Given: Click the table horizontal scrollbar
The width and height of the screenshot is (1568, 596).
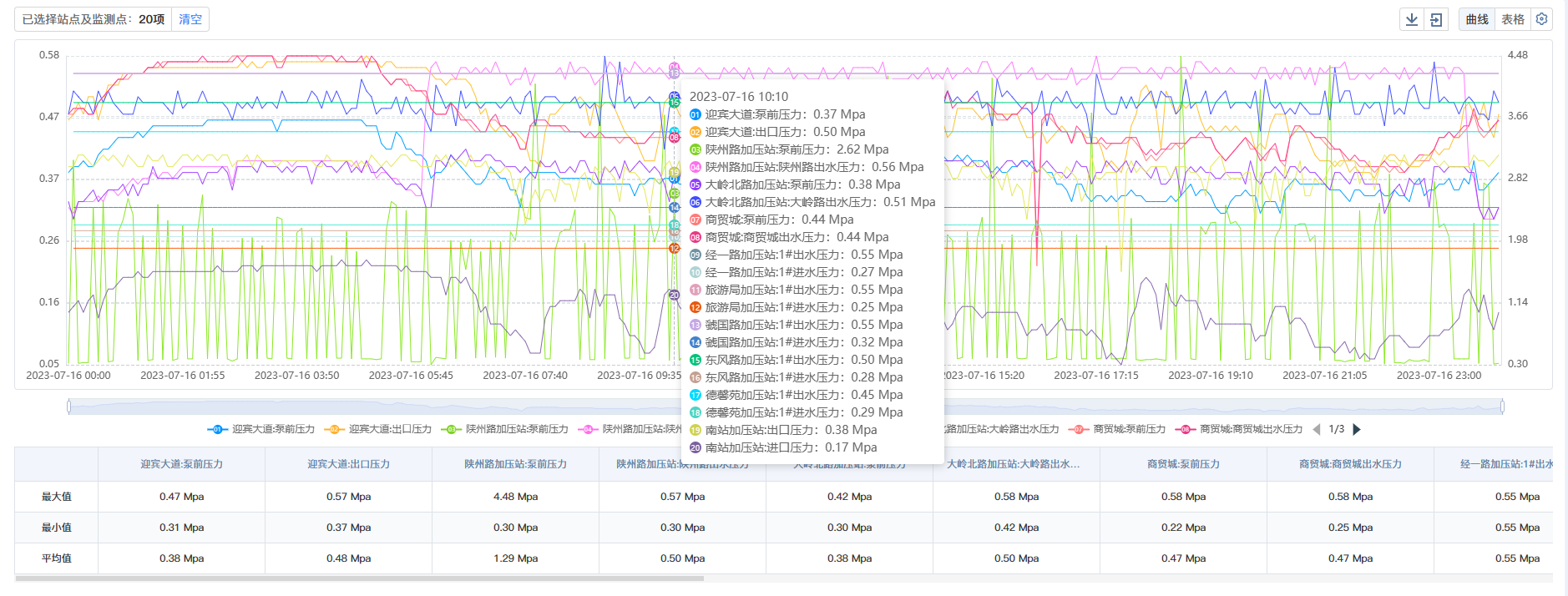Looking at the screenshot, I should tap(359, 578).
